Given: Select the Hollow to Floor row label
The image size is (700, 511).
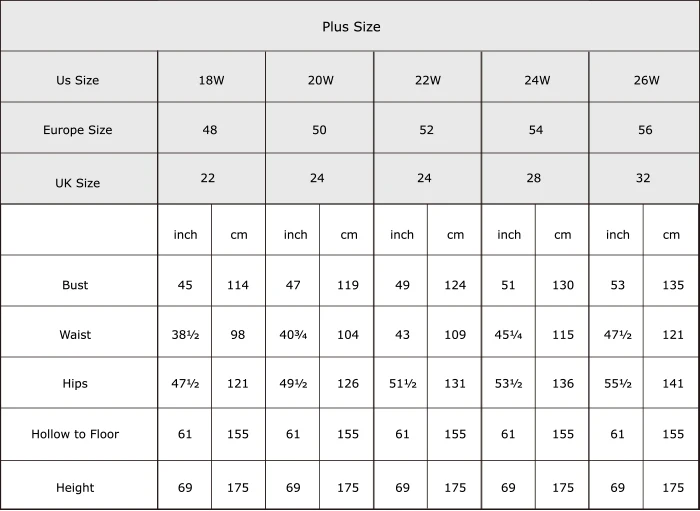Looking at the screenshot, I should pyautogui.click(x=75, y=435).
